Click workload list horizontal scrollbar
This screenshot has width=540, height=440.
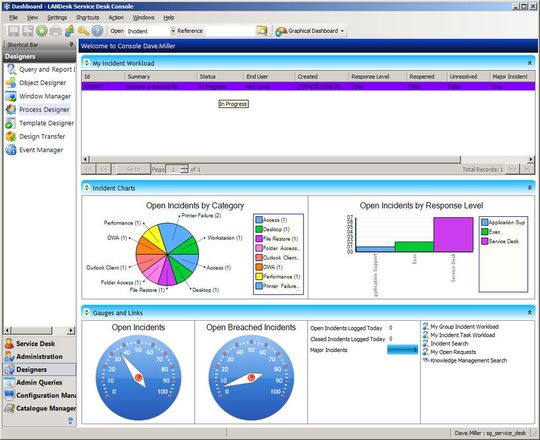coord(275,159)
